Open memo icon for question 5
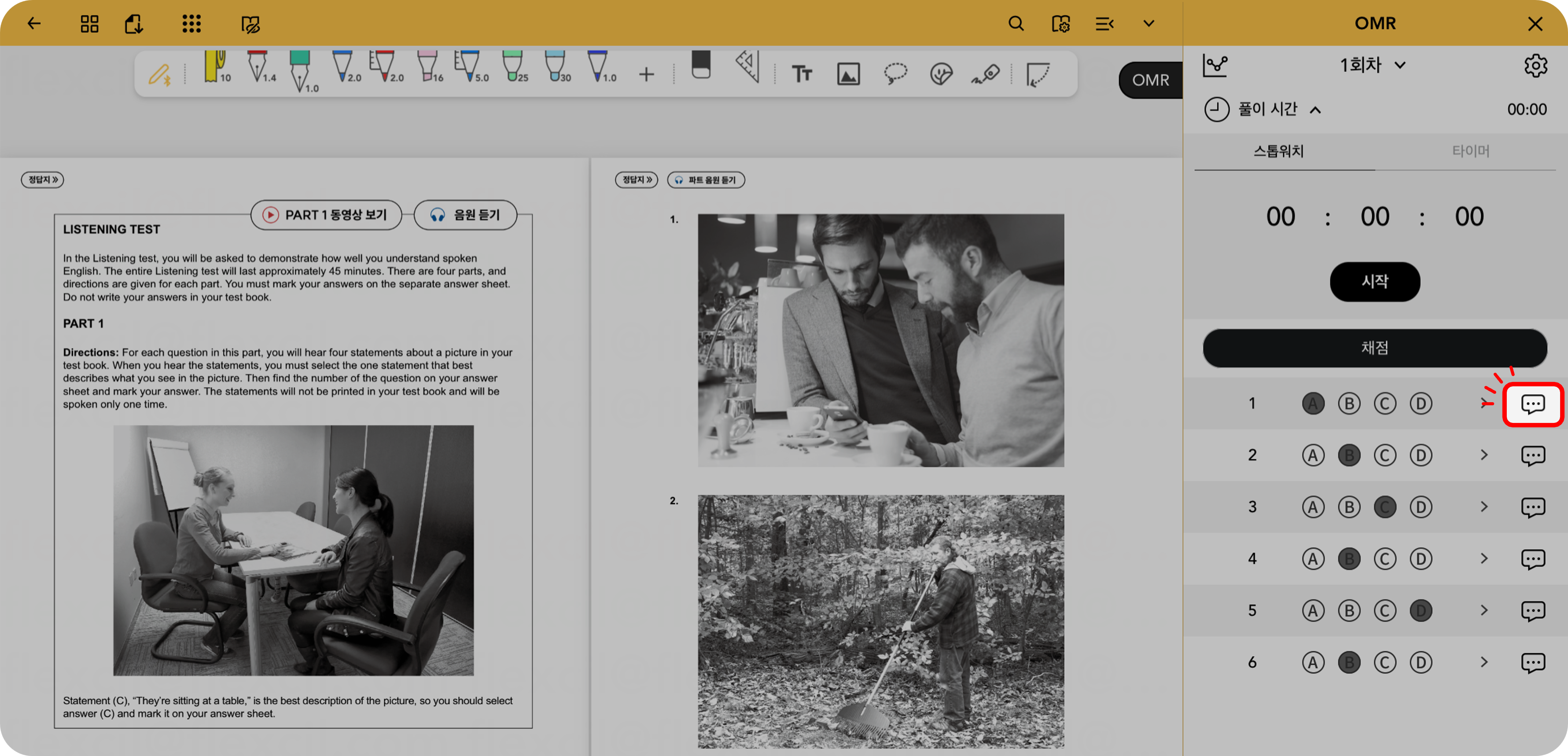1568x756 pixels. [1533, 611]
